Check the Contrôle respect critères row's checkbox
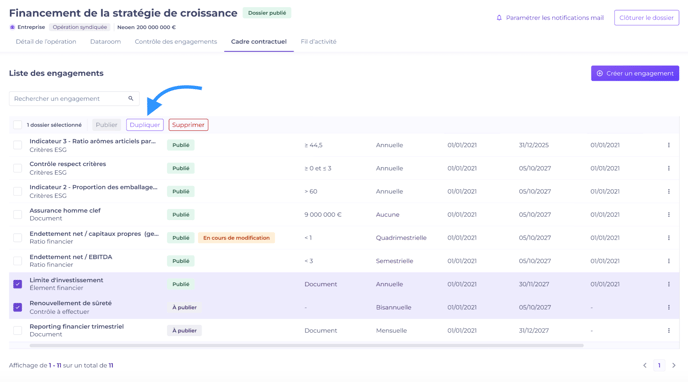This screenshot has height=382, width=688. (18, 168)
